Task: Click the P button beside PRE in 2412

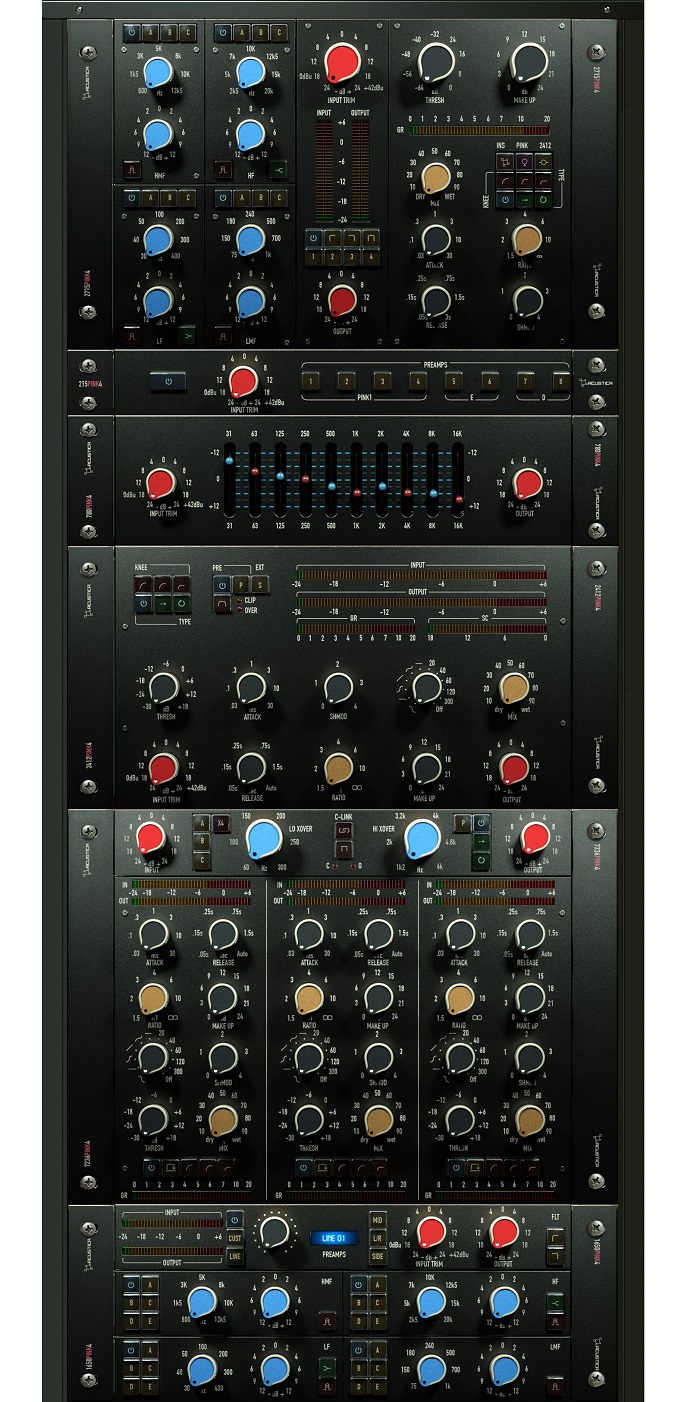Action: [240, 584]
